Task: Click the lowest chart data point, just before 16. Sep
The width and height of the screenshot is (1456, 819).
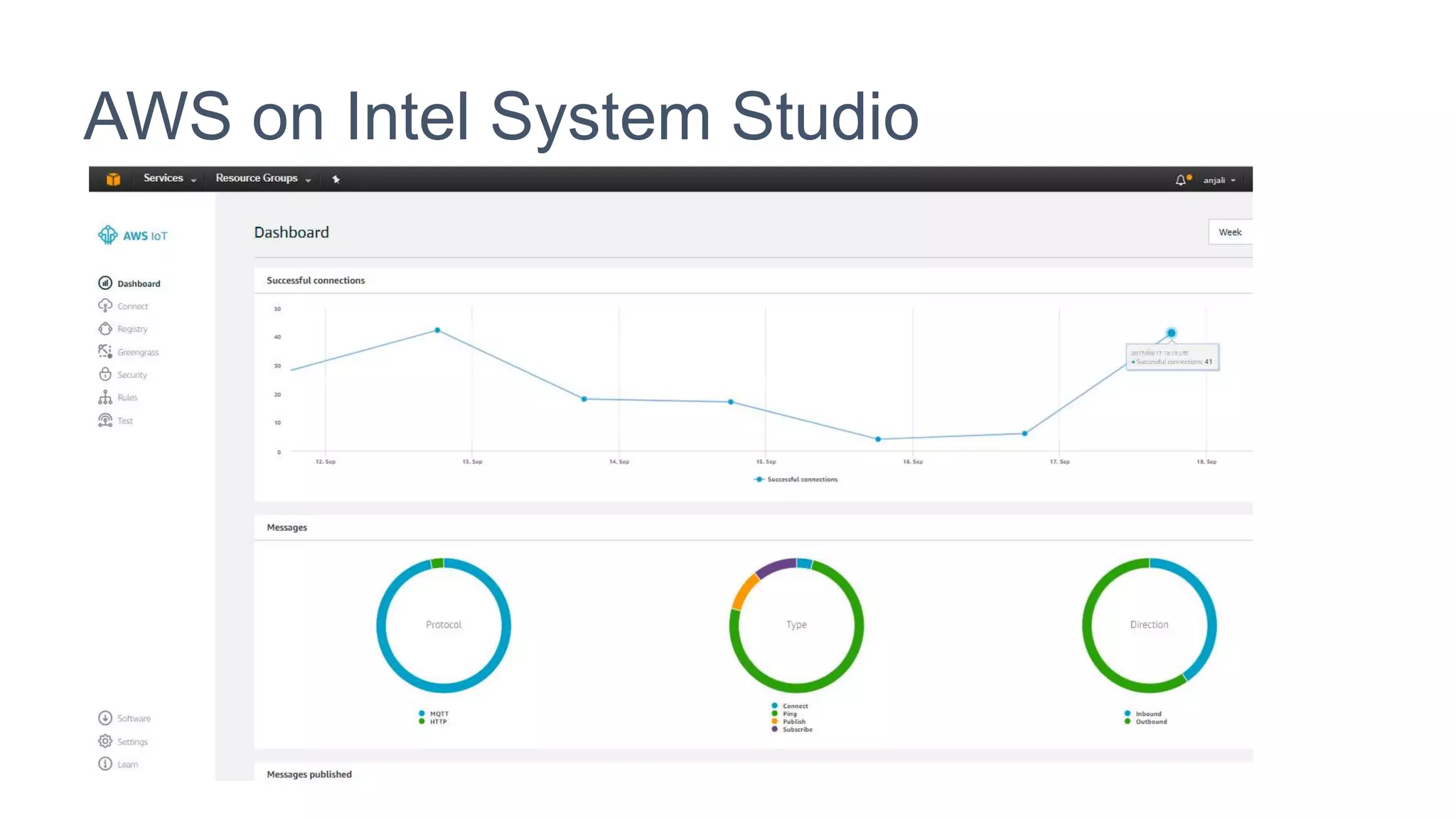Action: point(878,439)
